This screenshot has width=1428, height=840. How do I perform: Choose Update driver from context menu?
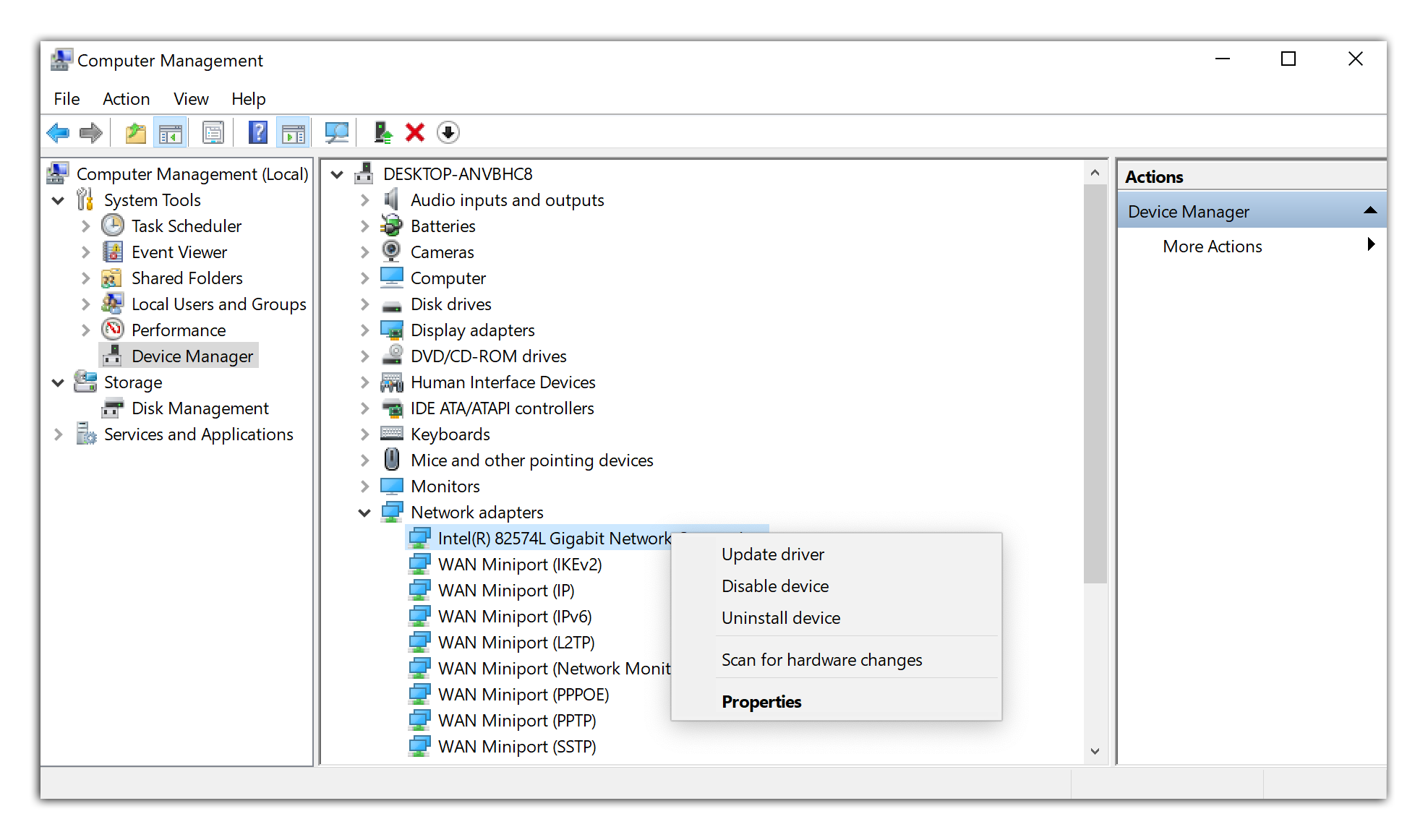click(837, 554)
